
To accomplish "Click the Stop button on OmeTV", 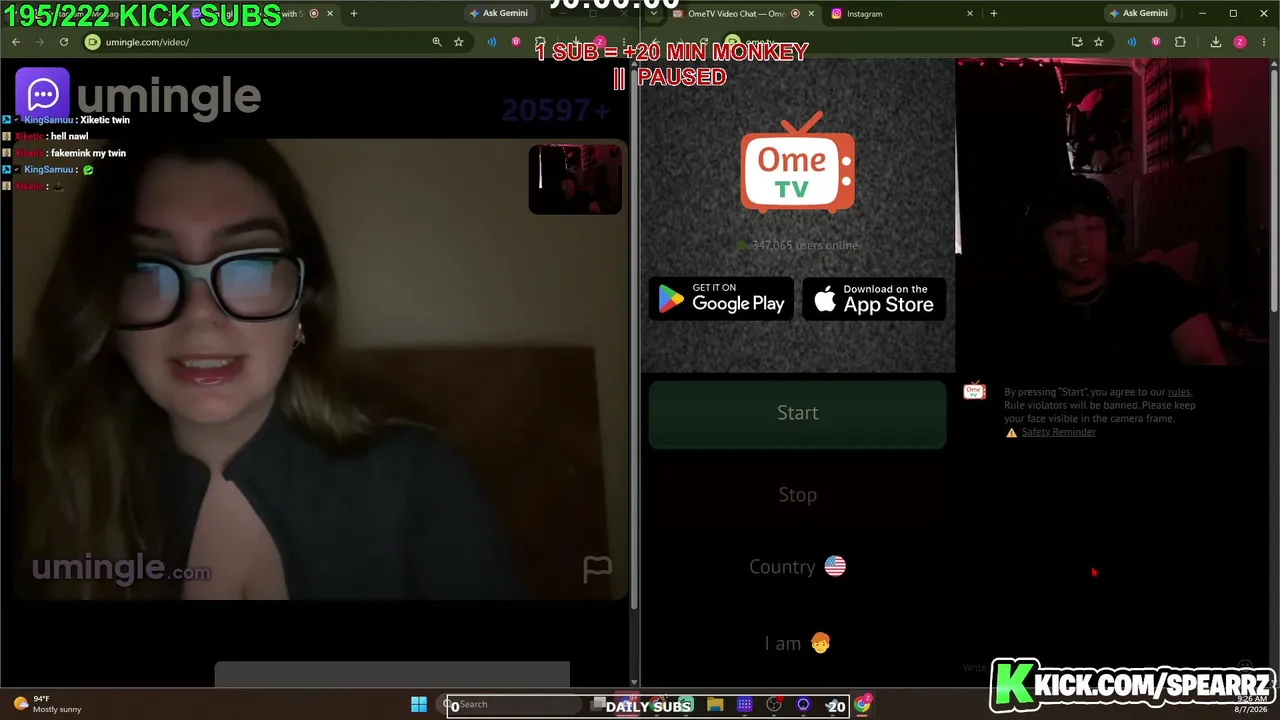I will [797, 495].
